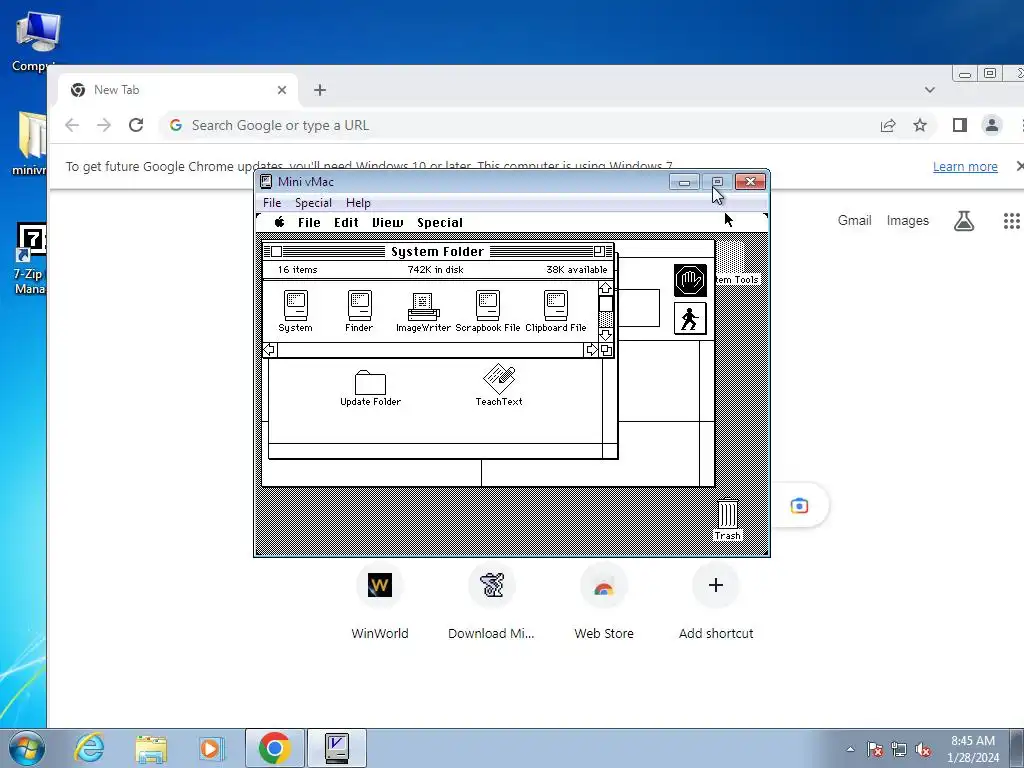1024x768 pixels.
Task: Click the Google Lens camera icon
Action: point(799,505)
